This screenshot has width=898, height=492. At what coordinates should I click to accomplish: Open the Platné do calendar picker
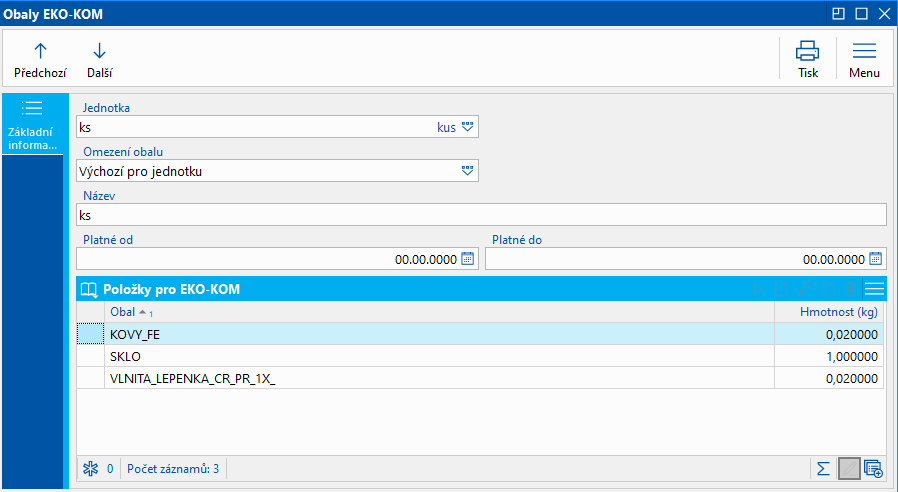[875, 259]
